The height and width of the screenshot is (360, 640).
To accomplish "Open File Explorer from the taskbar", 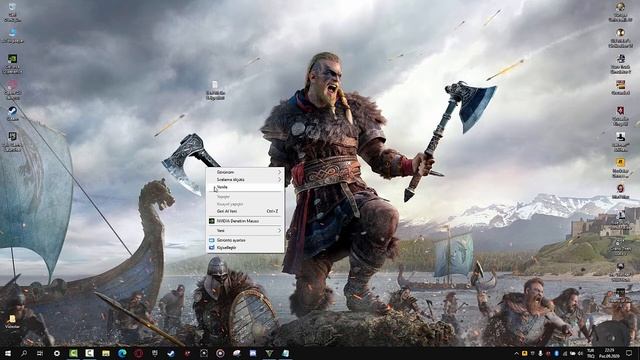I will click(x=106, y=353).
